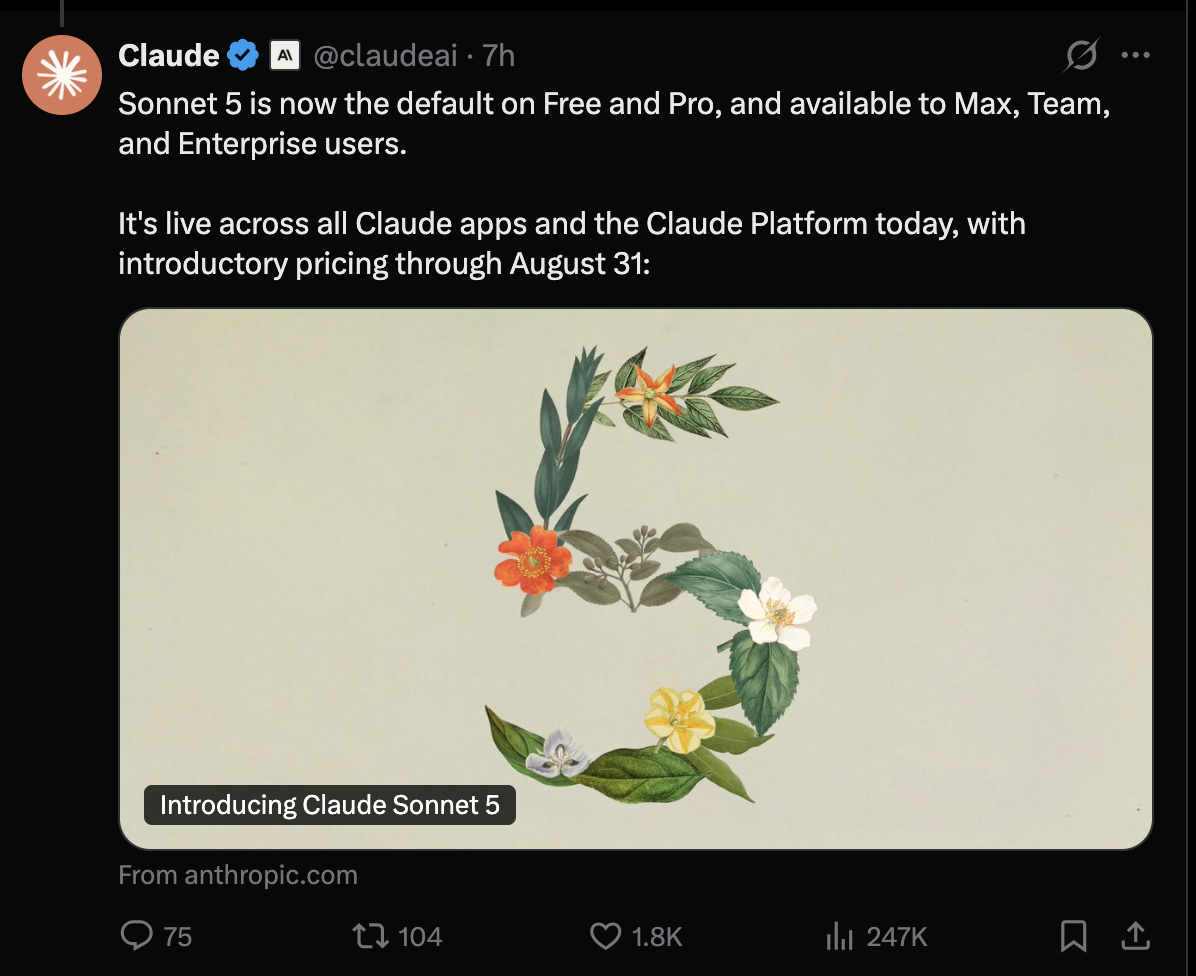Click the 7h post timestamp
The image size is (1196, 976).
click(x=499, y=55)
